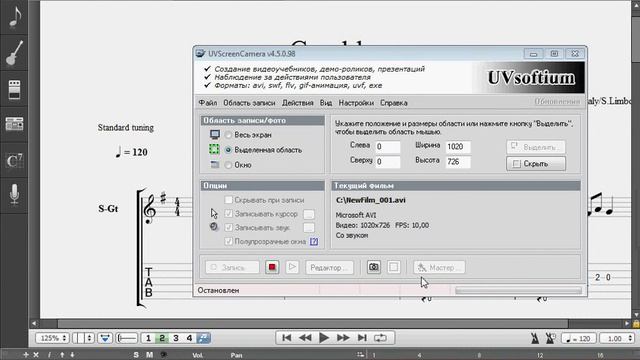Viewport: 640px width, 360px height.
Task: Open the 125% zoom dropdown
Action: pos(52,338)
